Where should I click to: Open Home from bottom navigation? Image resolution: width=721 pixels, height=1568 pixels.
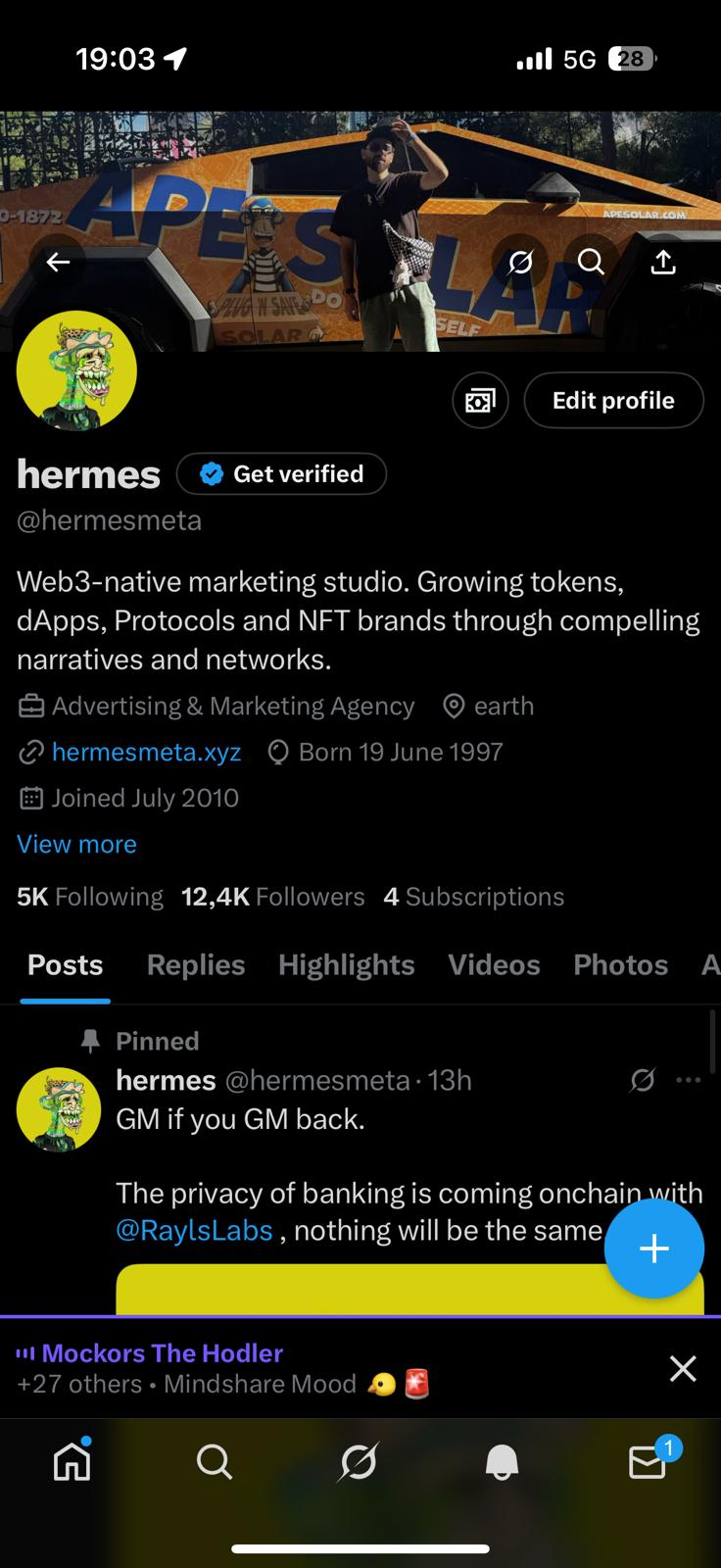click(72, 1462)
